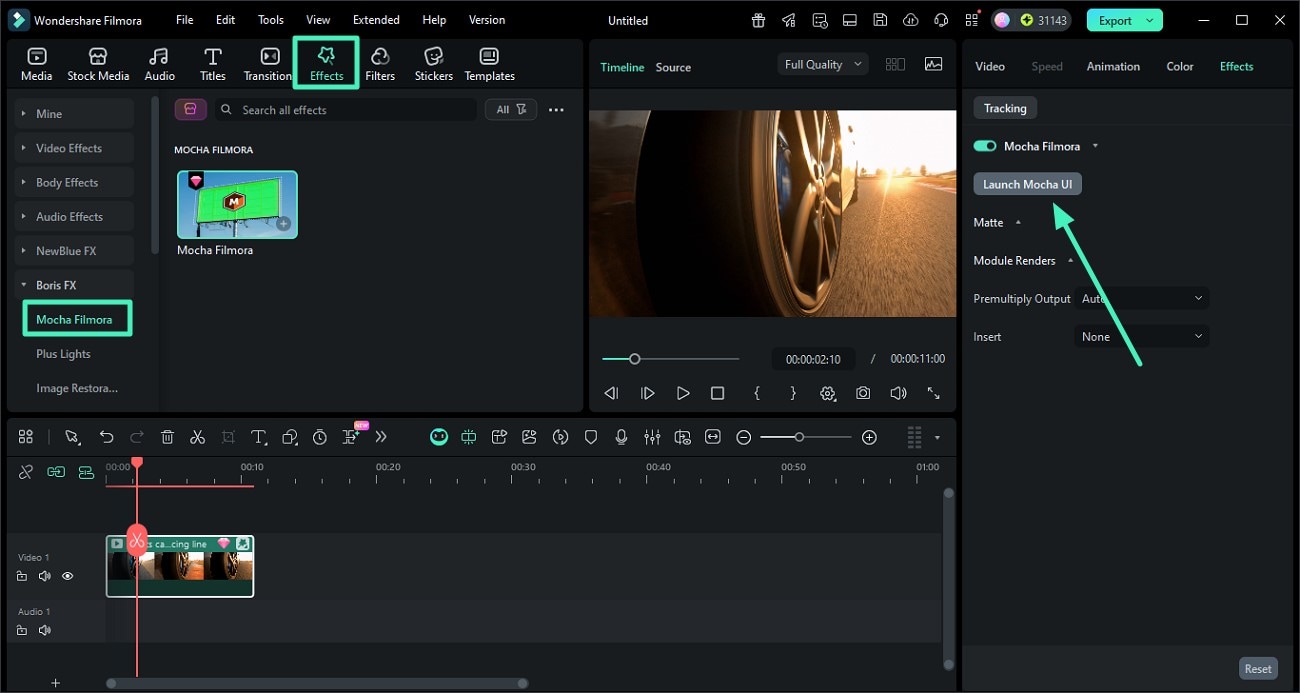The width and height of the screenshot is (1300, 693).
Task: Open the voiceover microphone tool
Action: click(621, 437)
